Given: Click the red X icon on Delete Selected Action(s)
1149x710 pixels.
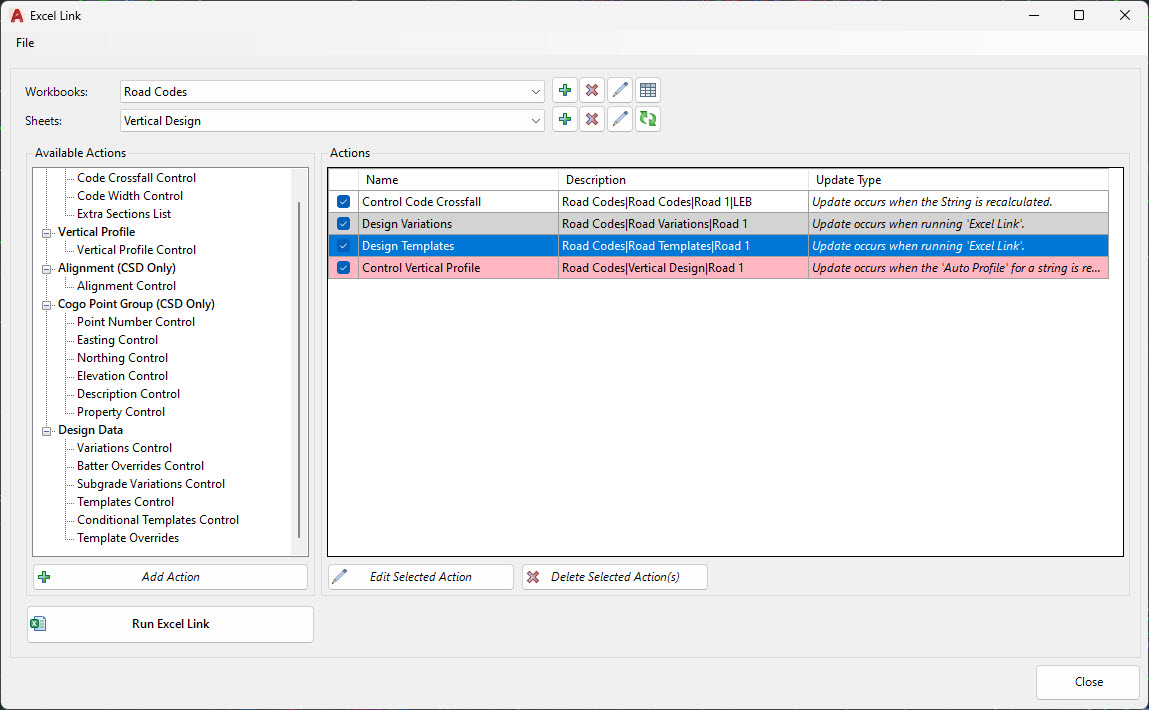Looking at the screenshot, I should [533, 577].
